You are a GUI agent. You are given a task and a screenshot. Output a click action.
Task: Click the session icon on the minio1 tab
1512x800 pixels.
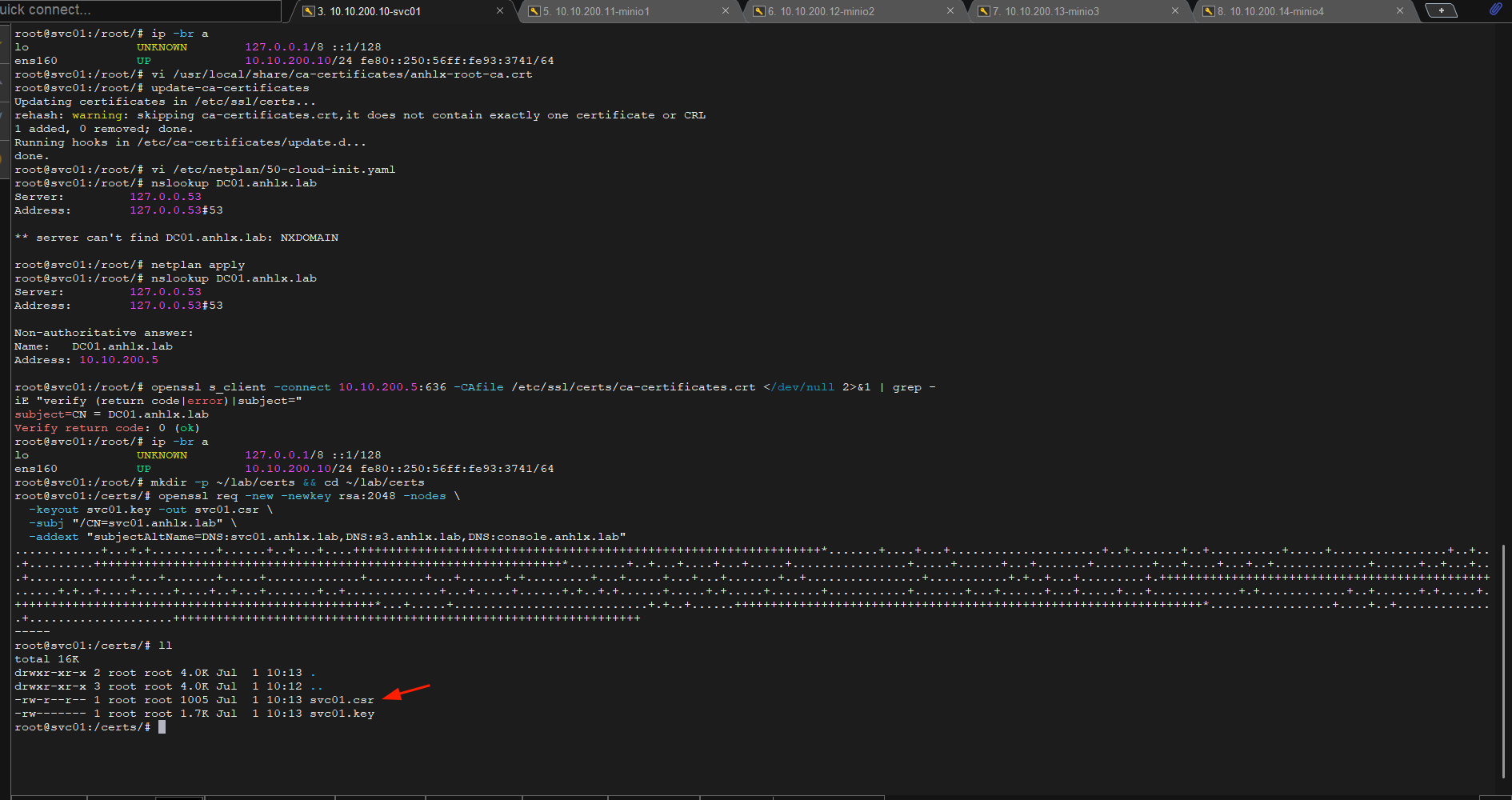tap(534, 11)
